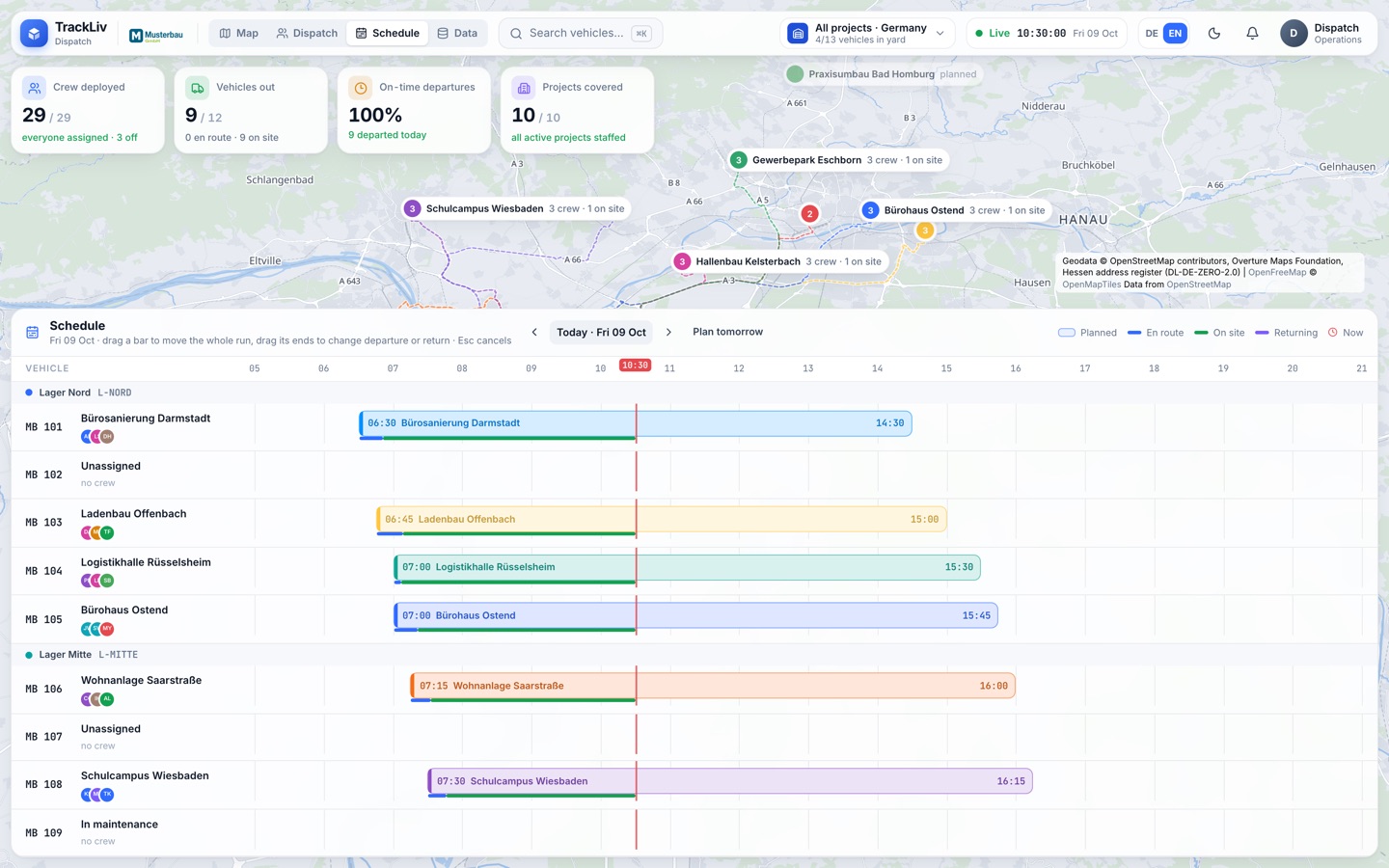
Task: Click the Schedule panel calendar icon
Action: pos(32,333)
